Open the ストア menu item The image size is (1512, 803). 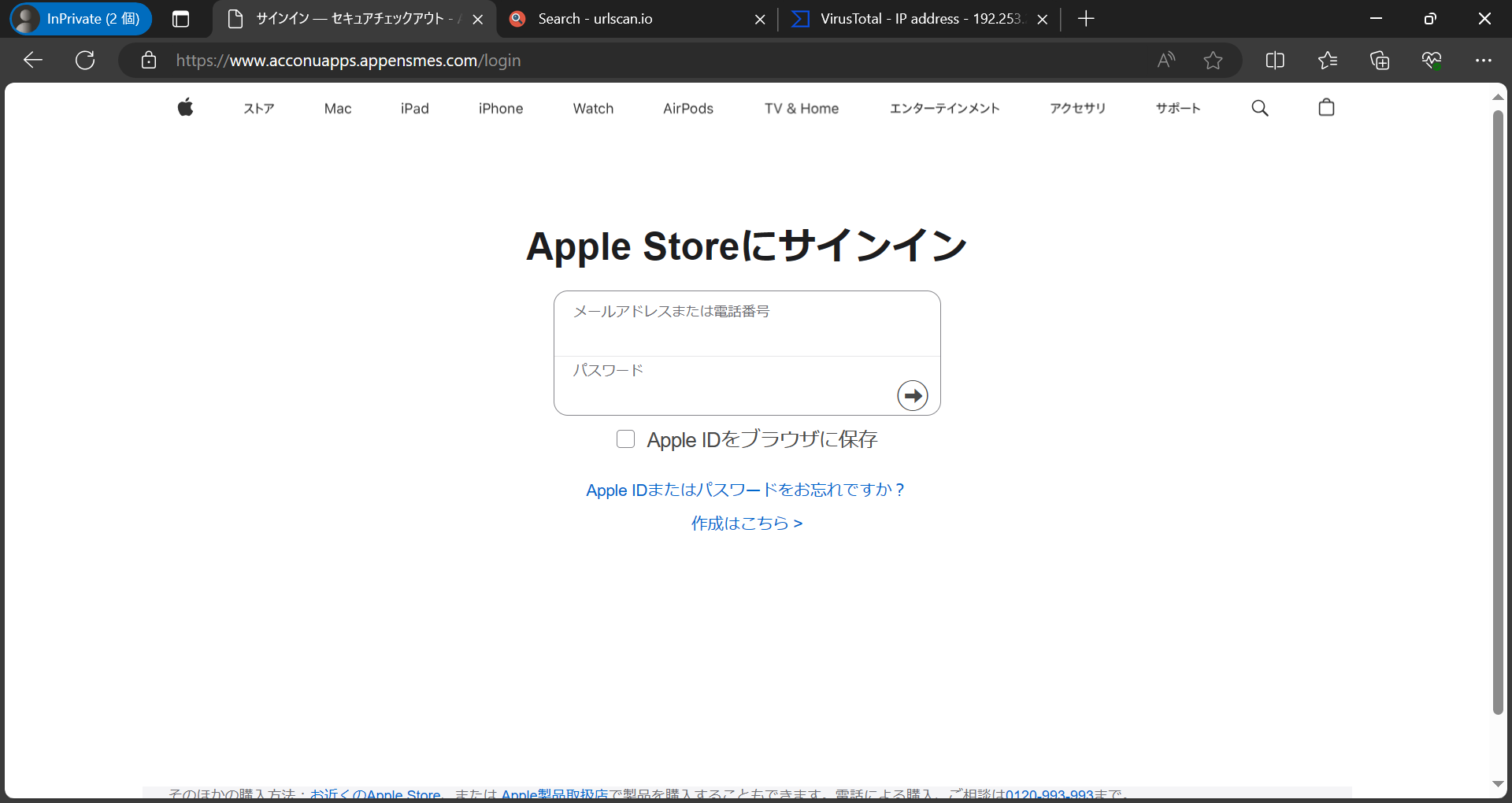click(258, 109)
